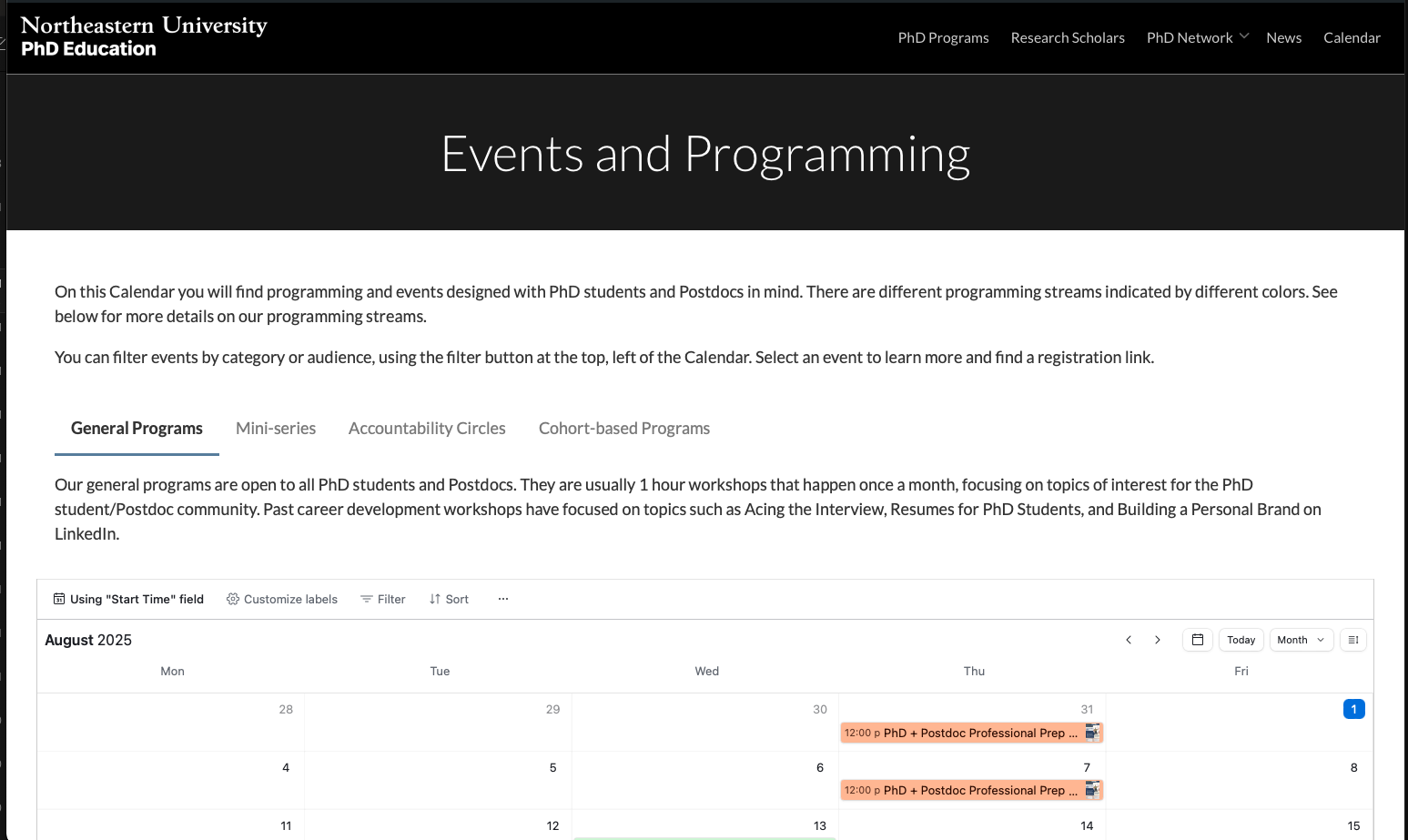Open the Research Scholars link
The width and height of the screenshot is (1408, 840).
(1068, 37)
